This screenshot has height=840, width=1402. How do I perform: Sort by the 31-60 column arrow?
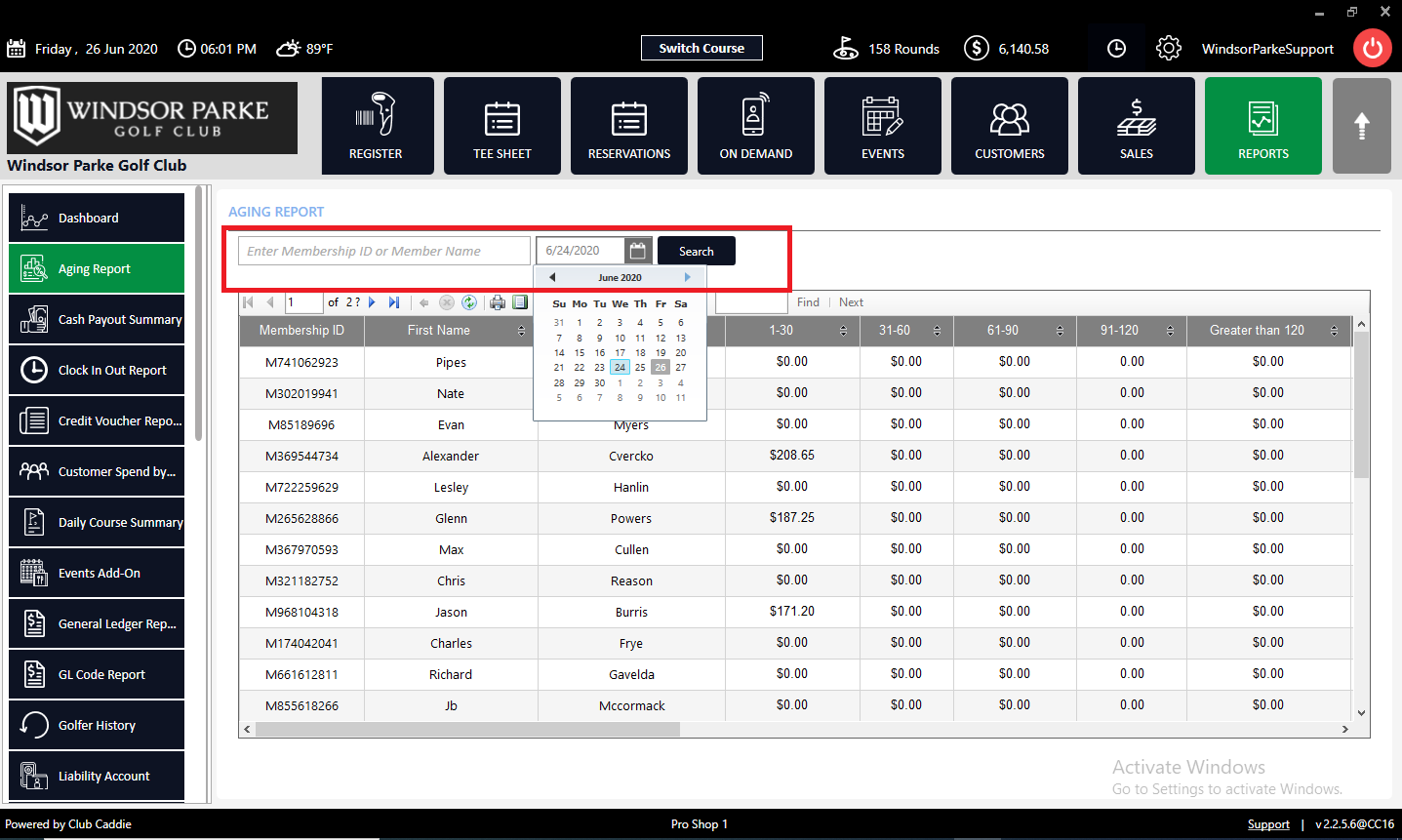[x=937, y=332]
